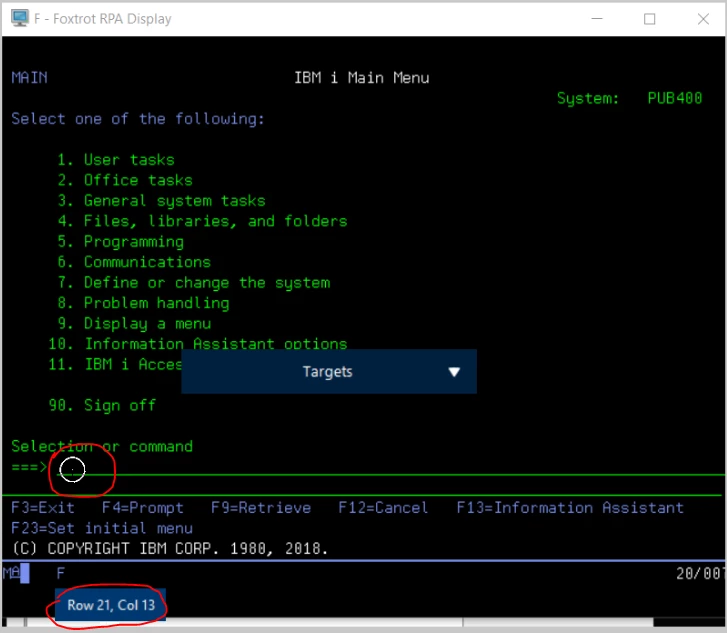Screen dimensions: 727x633
Task: Minimize the Foxtrot RPA Display window
Action: (x=597, y=19)
